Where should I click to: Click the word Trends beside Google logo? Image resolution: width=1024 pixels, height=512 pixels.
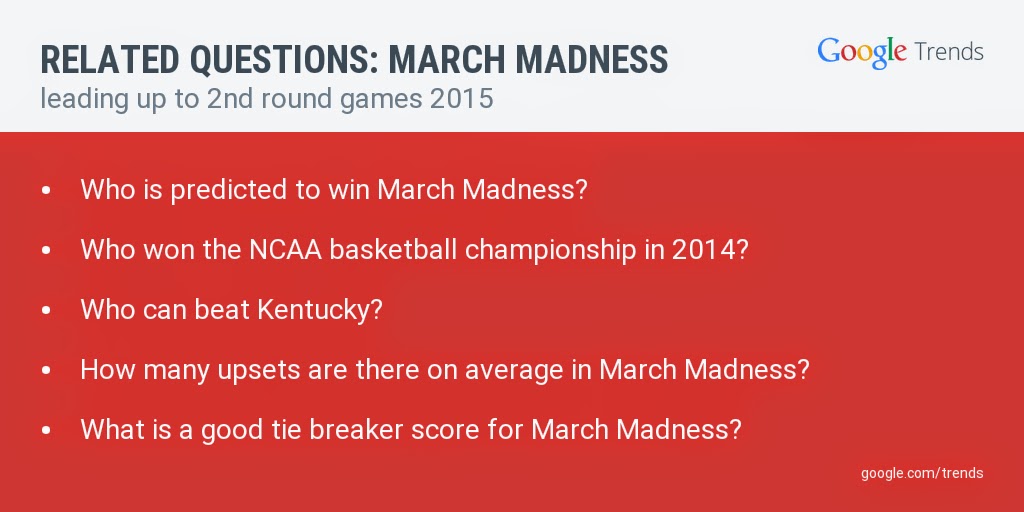pos(948,51)
